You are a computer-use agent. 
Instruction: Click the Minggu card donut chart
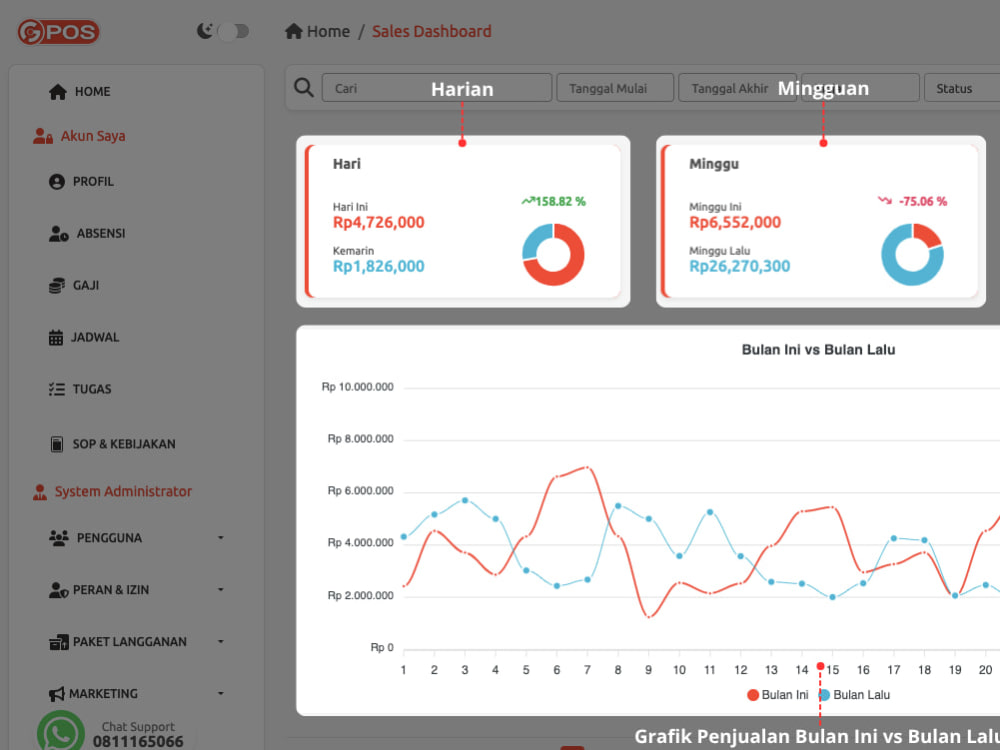pos(912,254)
